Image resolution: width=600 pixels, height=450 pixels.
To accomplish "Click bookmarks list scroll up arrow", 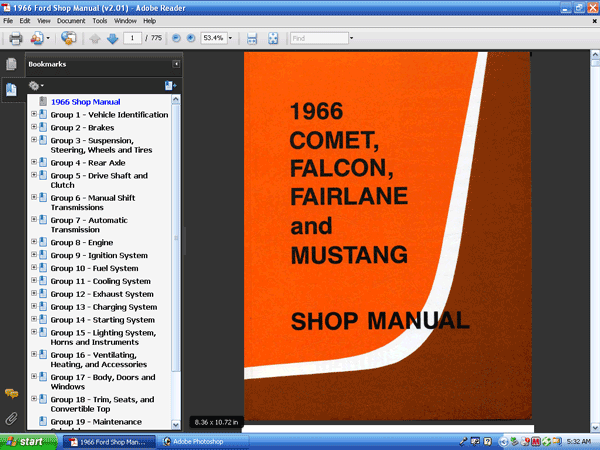I will click(x=176, y=99).
